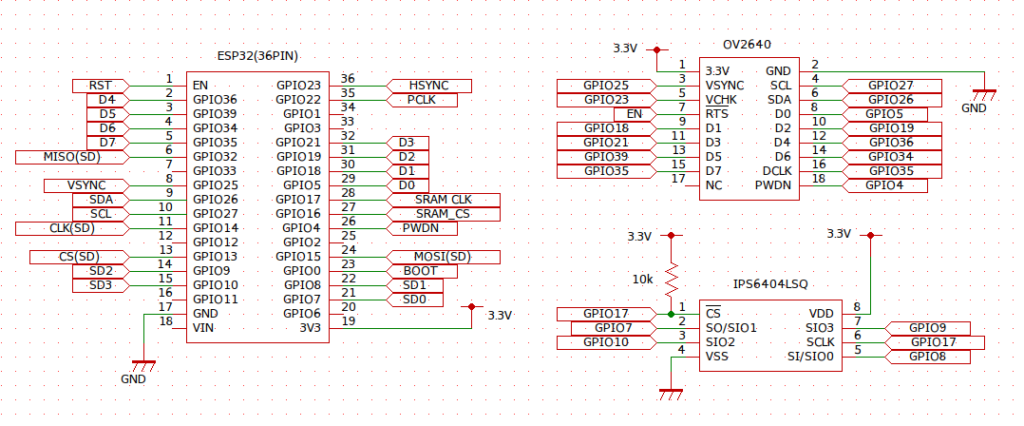Click the junction dot at the CS pin wire
This screenshot has height=426, width=1024.
point(671,314)
